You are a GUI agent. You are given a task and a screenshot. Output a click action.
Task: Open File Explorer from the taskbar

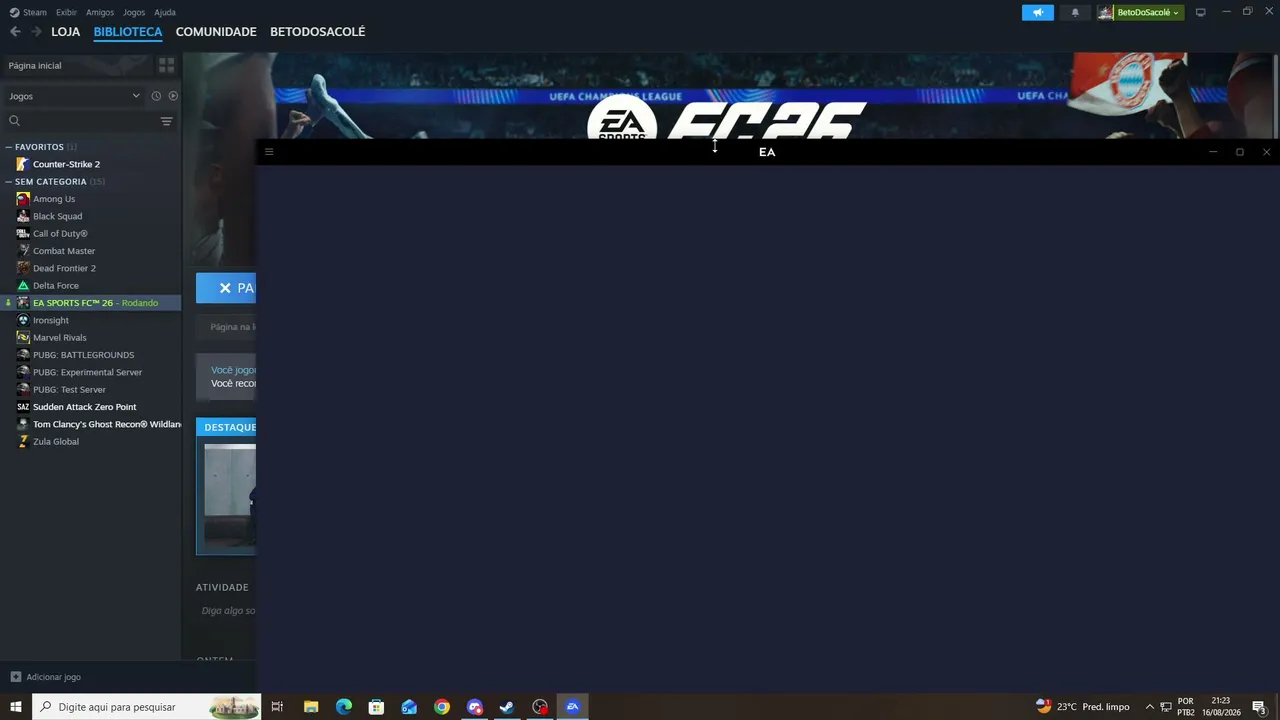[x=311, y=707]
